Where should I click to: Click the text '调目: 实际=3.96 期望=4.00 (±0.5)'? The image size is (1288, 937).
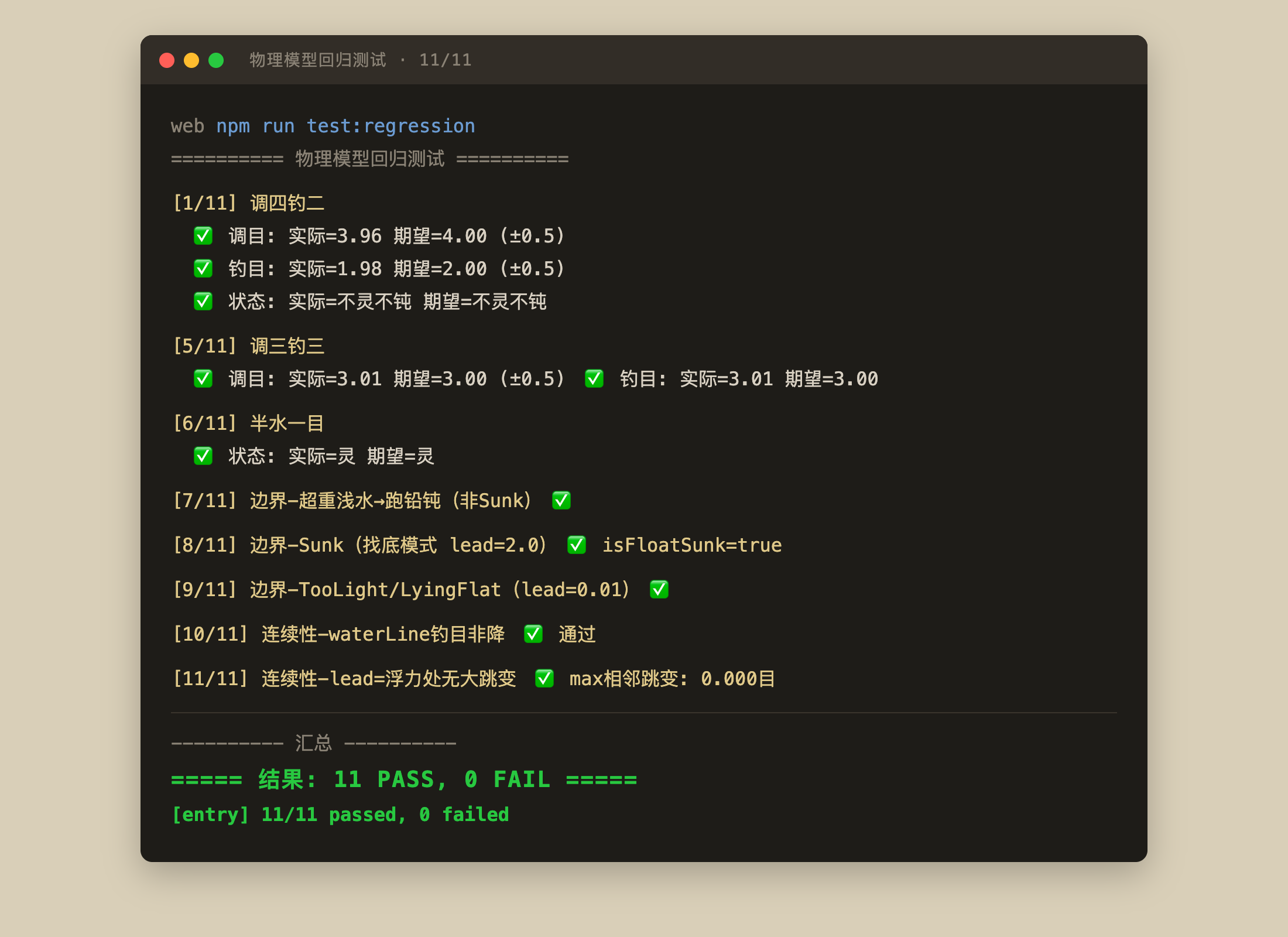[397, 236]
